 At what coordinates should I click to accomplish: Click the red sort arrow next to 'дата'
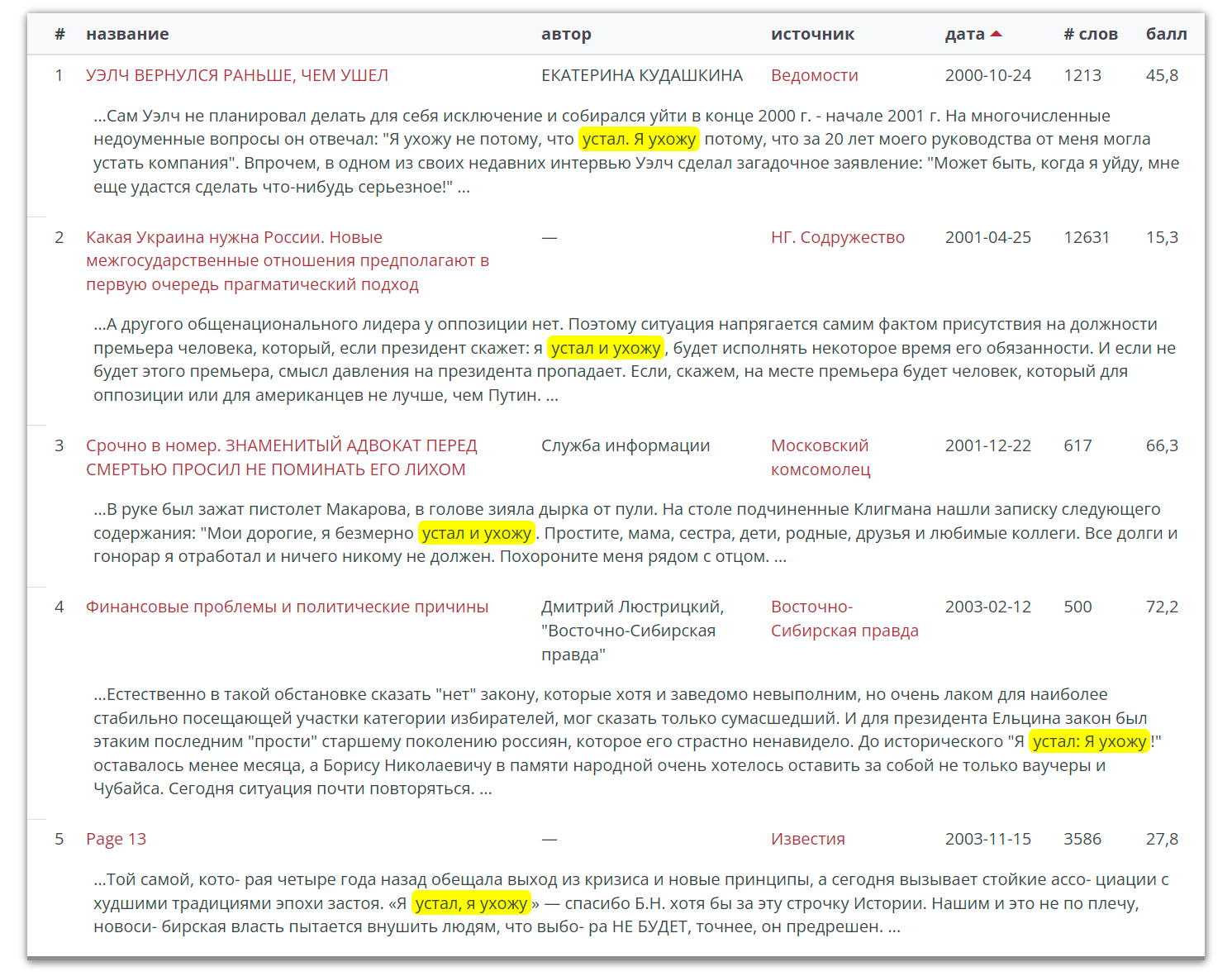[996, 34]
